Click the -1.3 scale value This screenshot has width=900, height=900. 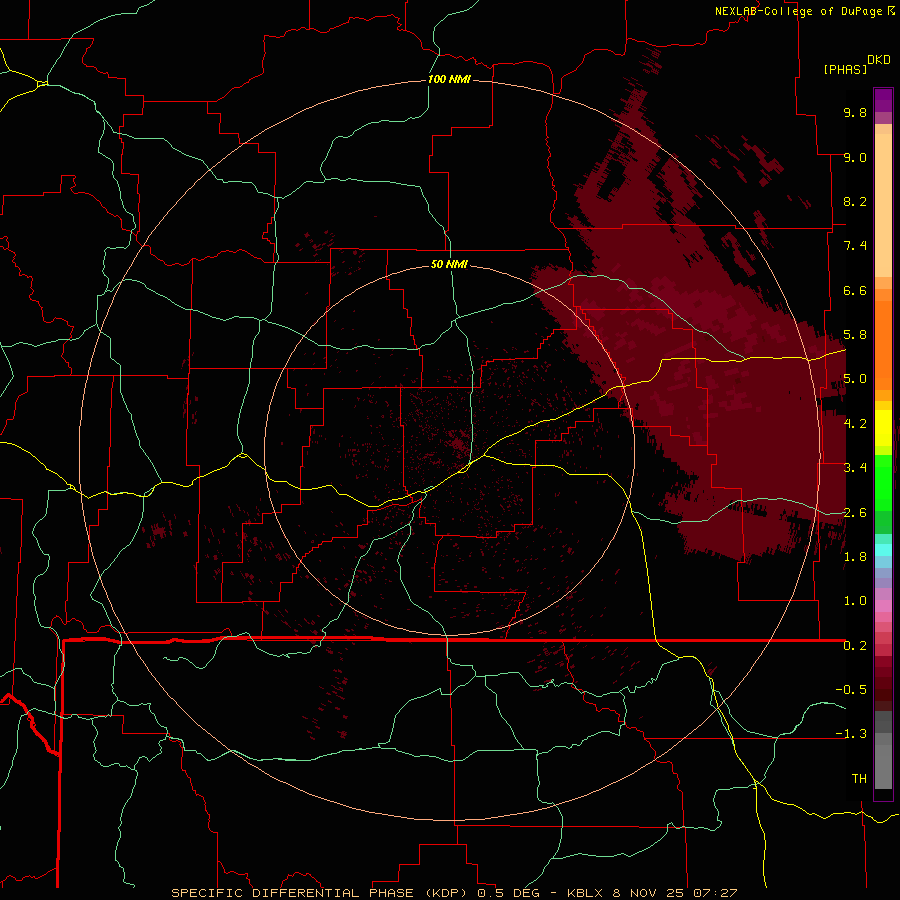pos(851,734)
